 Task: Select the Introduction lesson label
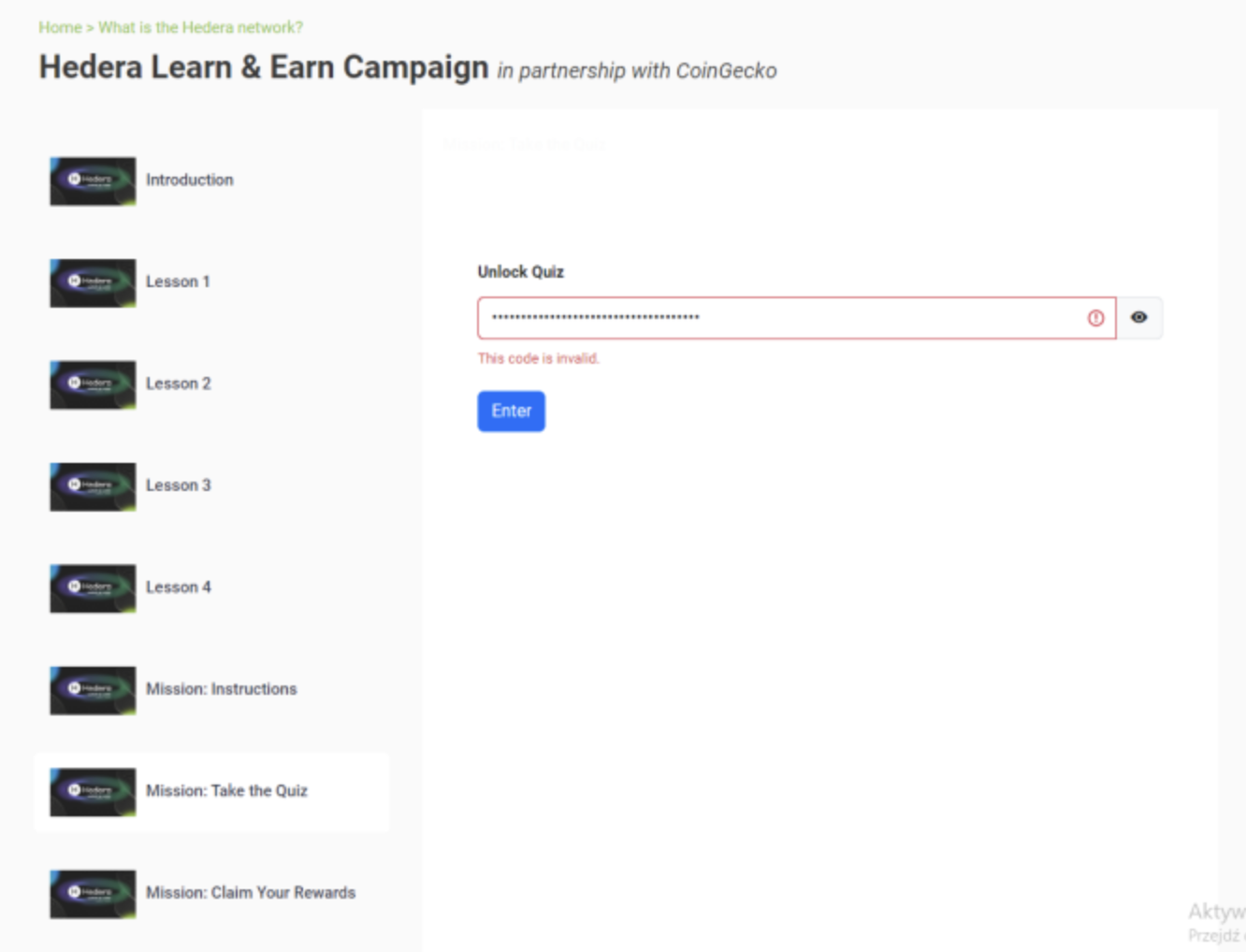pos(190,180)
